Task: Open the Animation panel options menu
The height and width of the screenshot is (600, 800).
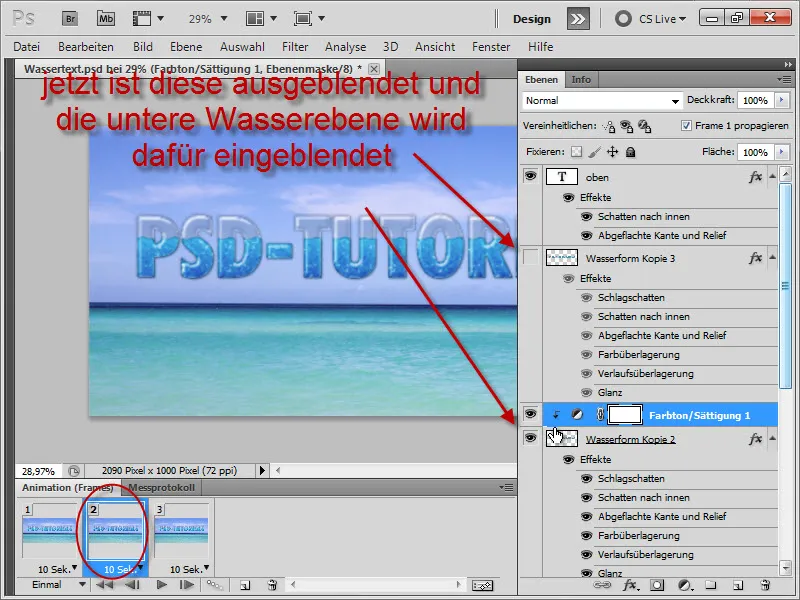Action: (506, 488)
